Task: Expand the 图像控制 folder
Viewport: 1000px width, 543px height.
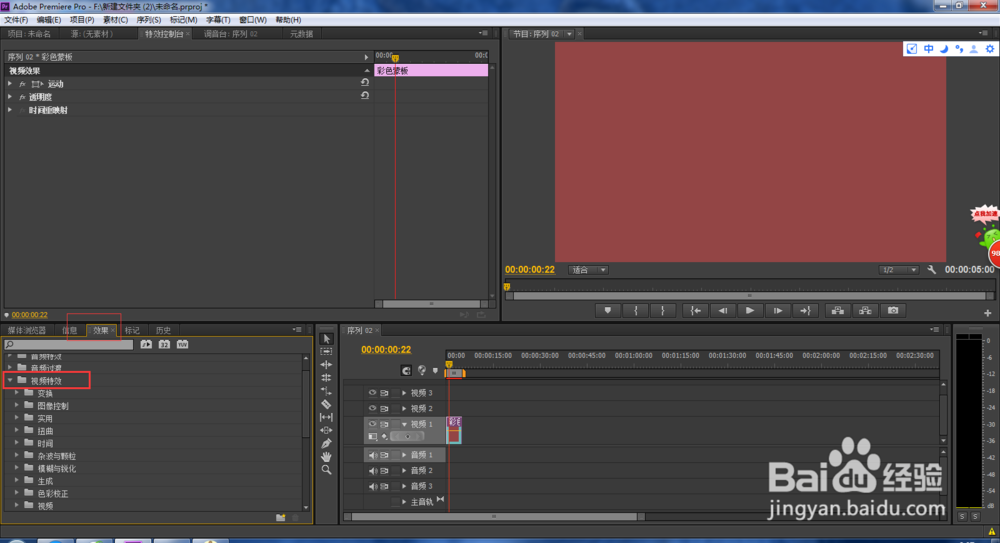Action: 17,405
